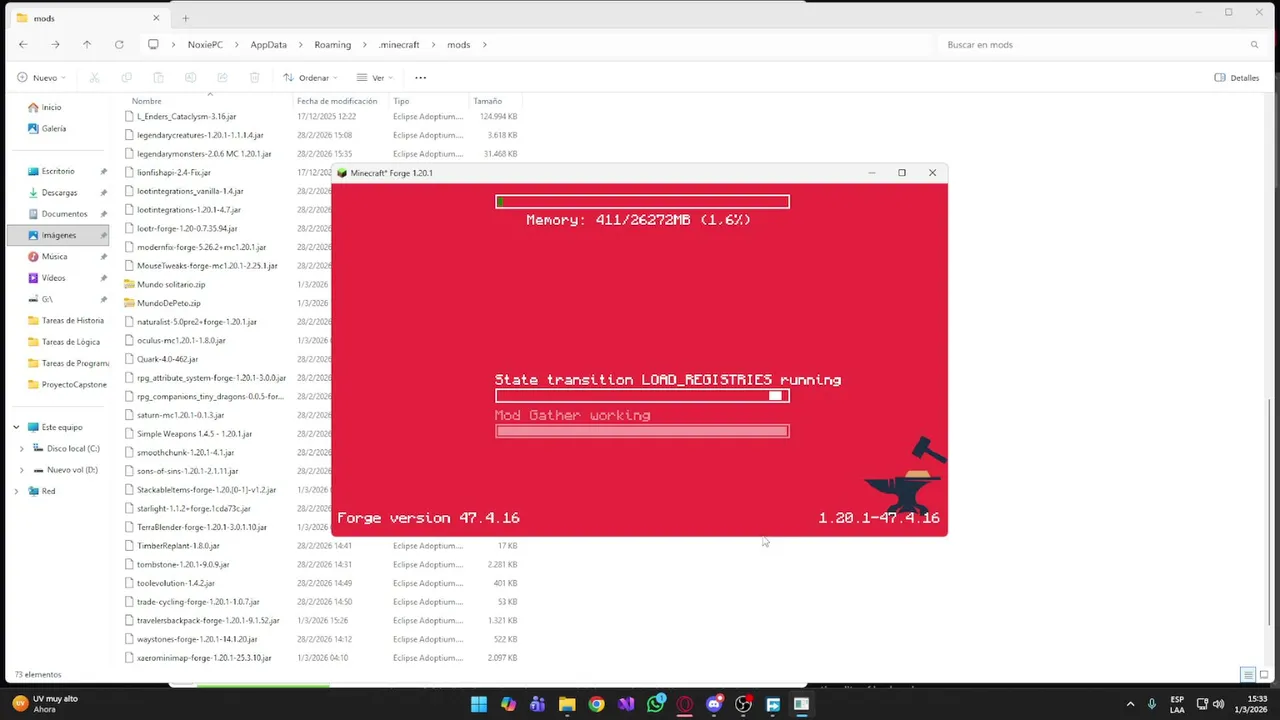Click Mod Gather working progress bar

642,431
